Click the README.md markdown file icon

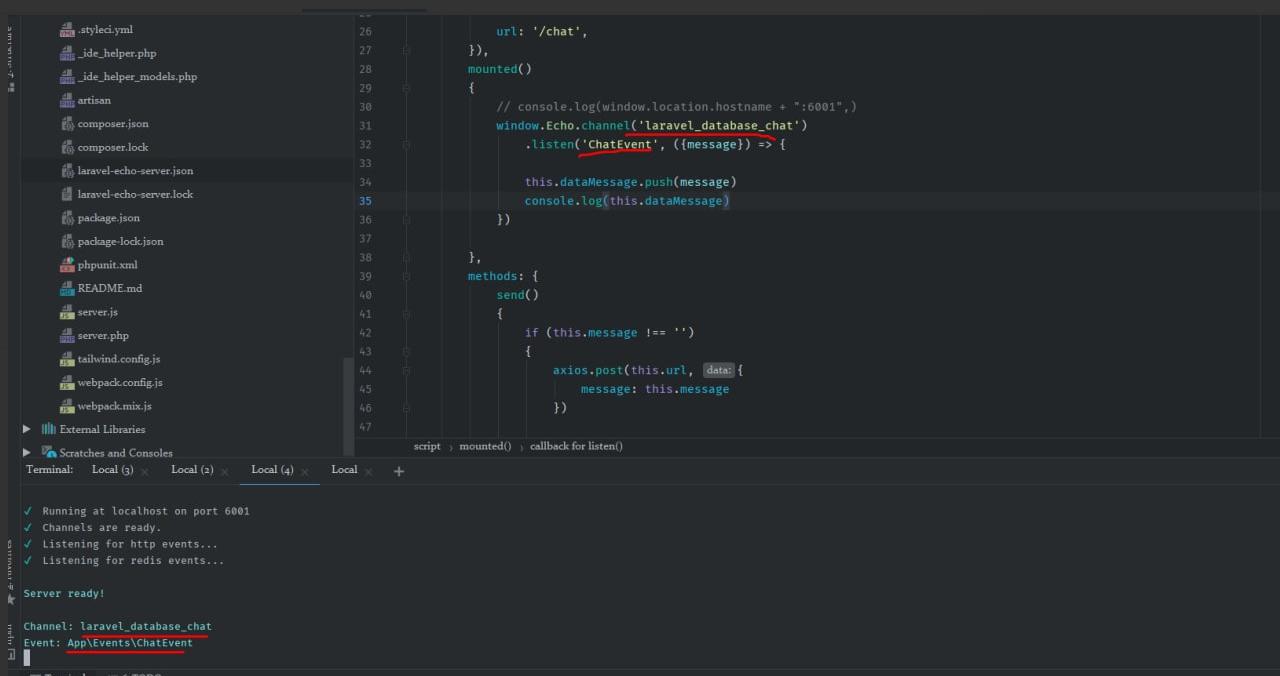click(67, 289)
